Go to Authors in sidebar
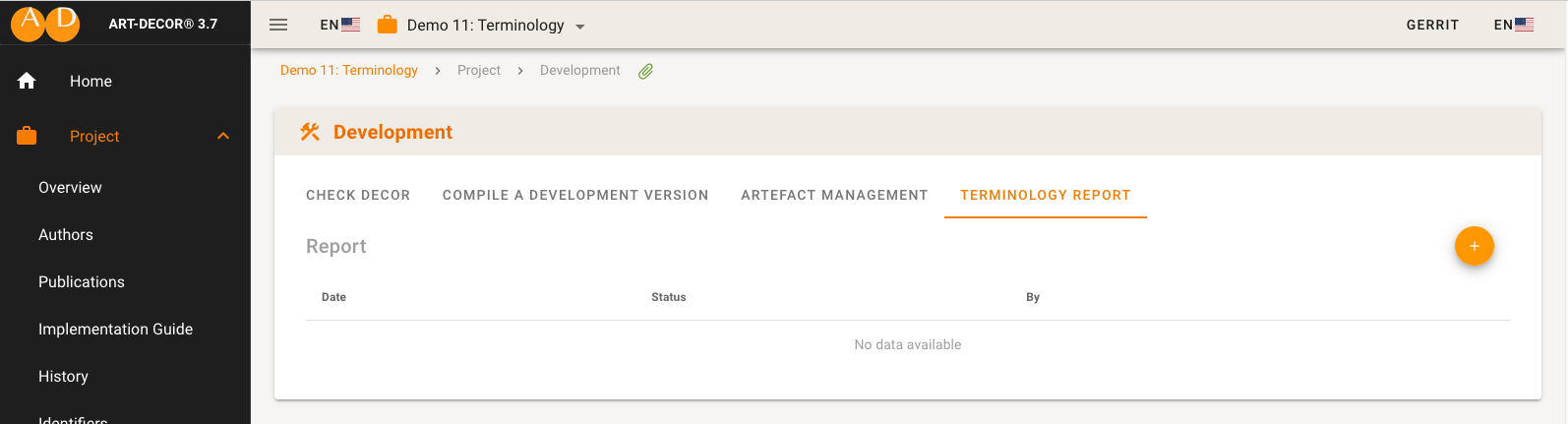The width and height of the screenshot is (1568, 424). coord(66,234)
